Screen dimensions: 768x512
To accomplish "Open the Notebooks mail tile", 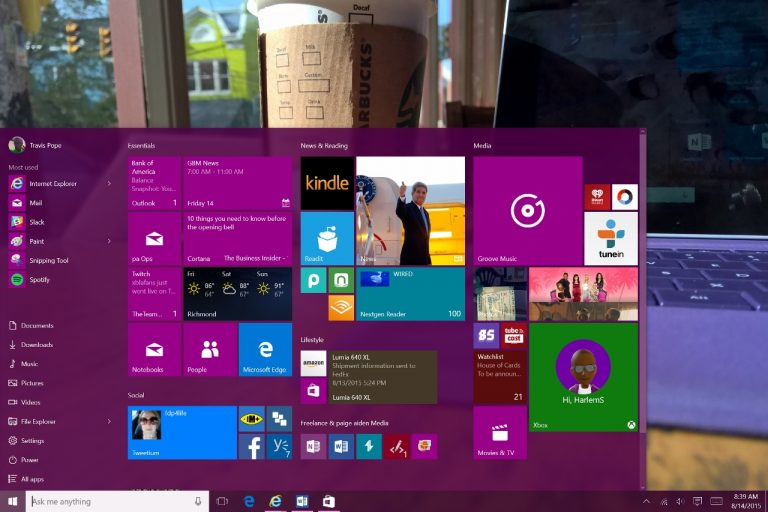I will (x=154, y=349).
